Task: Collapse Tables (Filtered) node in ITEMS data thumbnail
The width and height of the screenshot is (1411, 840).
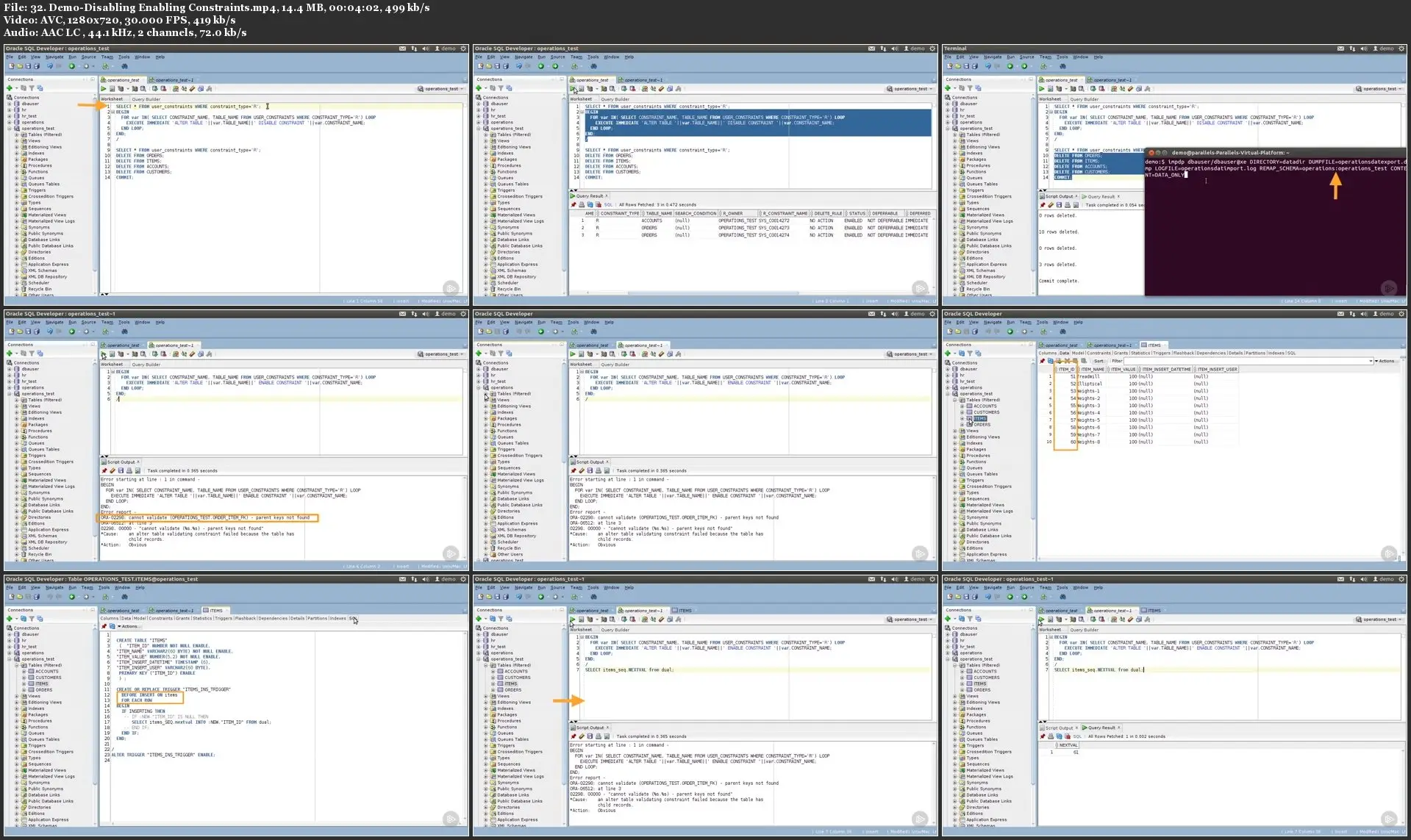Action: pyautogui.click(x=955, y=400)
